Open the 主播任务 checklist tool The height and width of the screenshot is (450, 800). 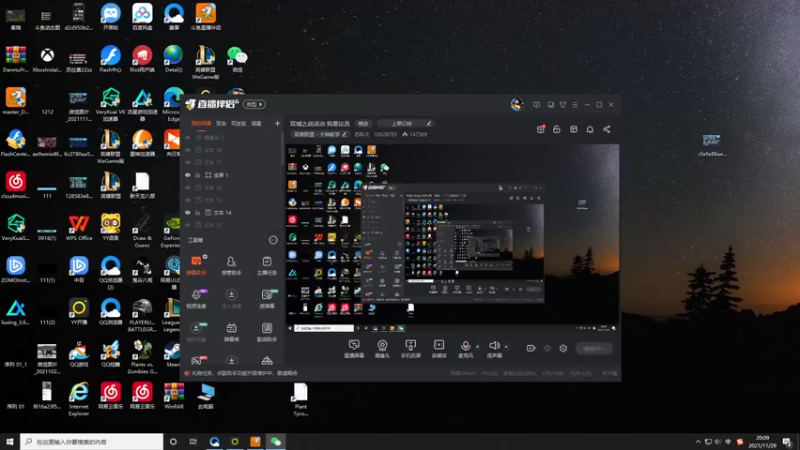266,265
